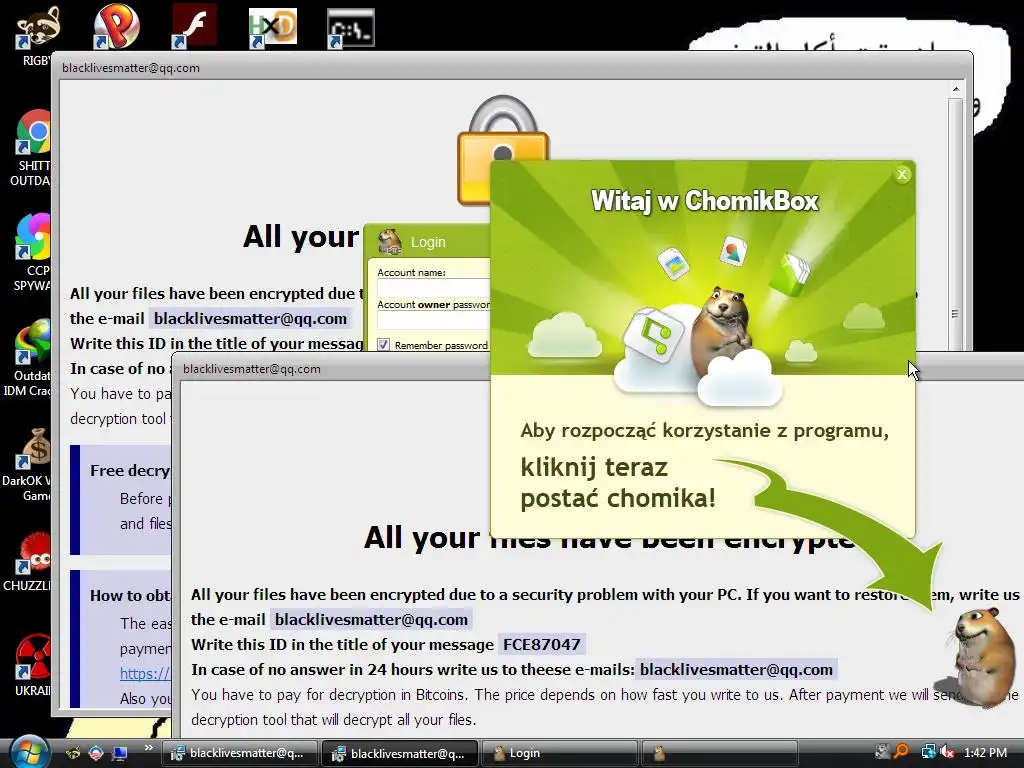Switch to first blacklivesmatter taskbar window
Viewport: 1024px width, 768px height.
[240, 753]
